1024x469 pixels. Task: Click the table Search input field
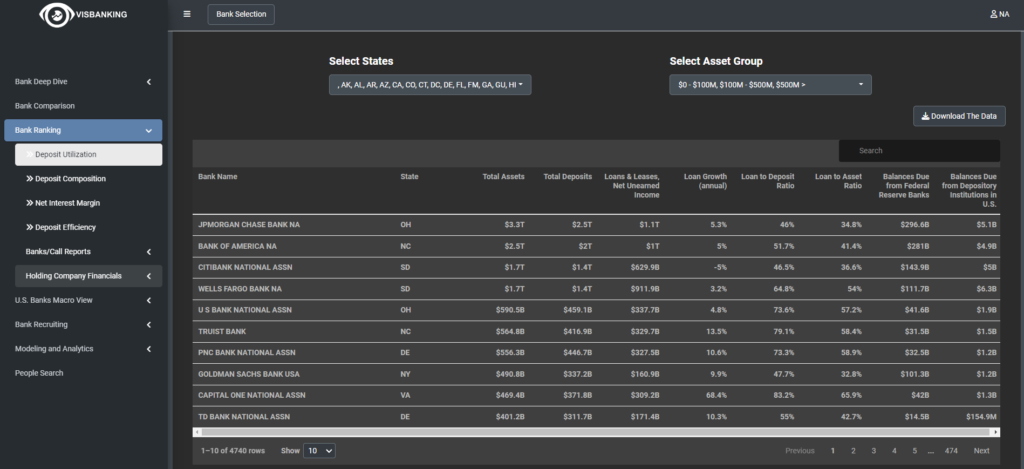click(x=918, y=151)
